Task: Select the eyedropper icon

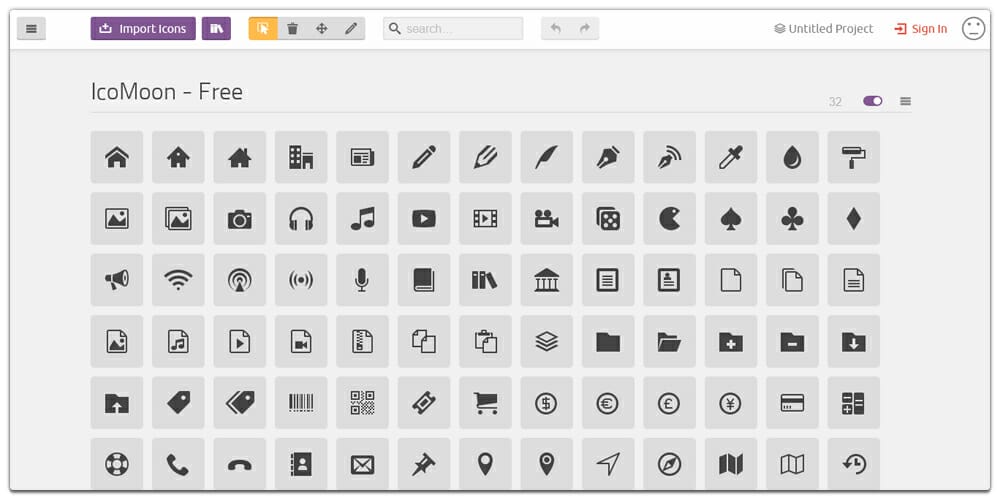Action: point(731,157)
